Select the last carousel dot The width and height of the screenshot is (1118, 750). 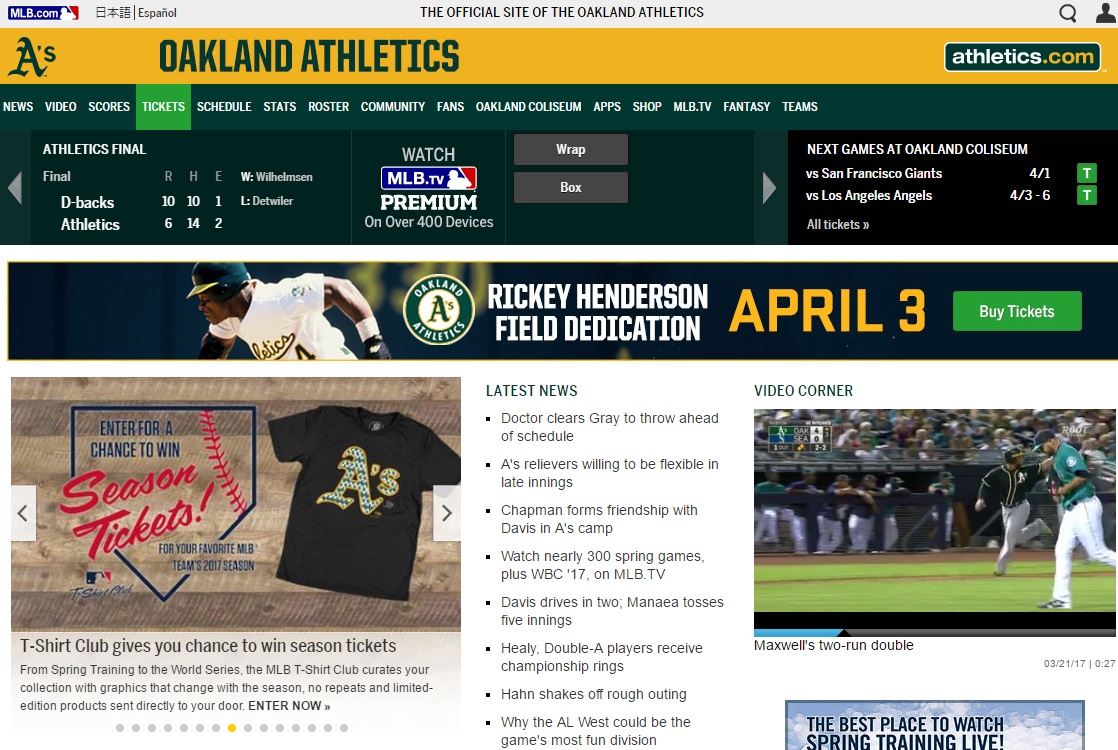click(344, 728)
